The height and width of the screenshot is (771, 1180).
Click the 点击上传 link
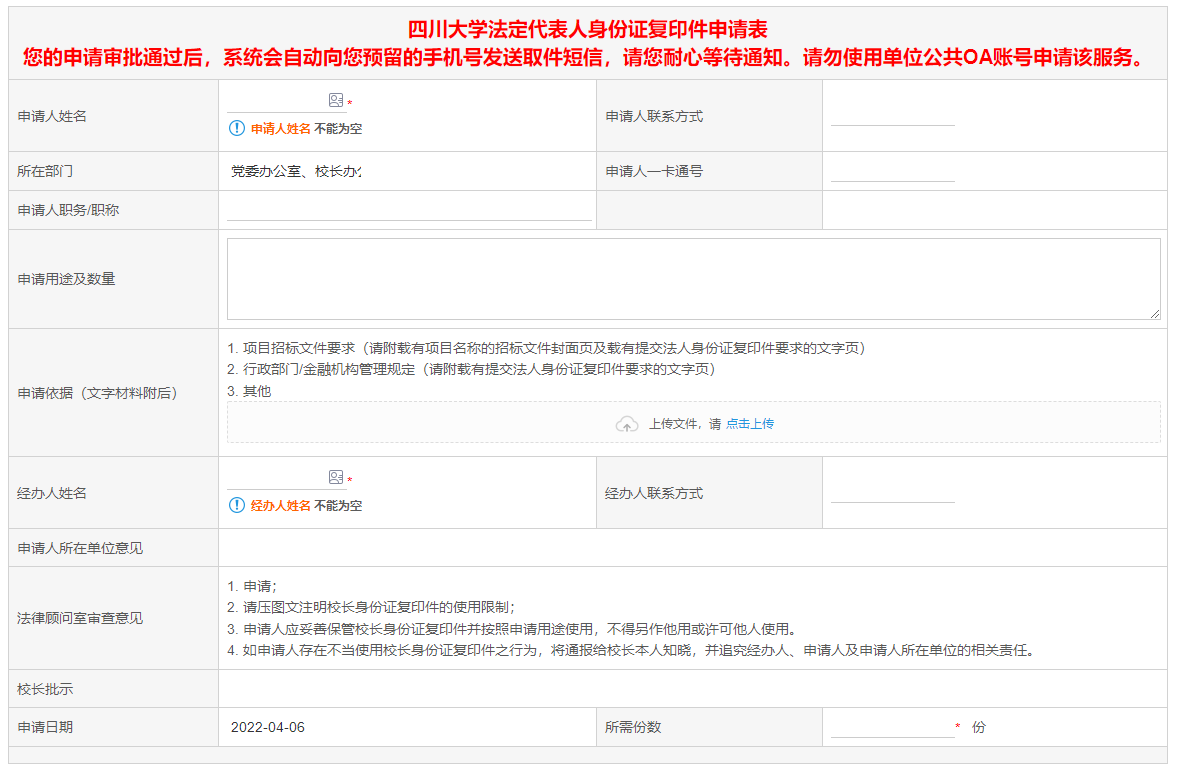749,424
